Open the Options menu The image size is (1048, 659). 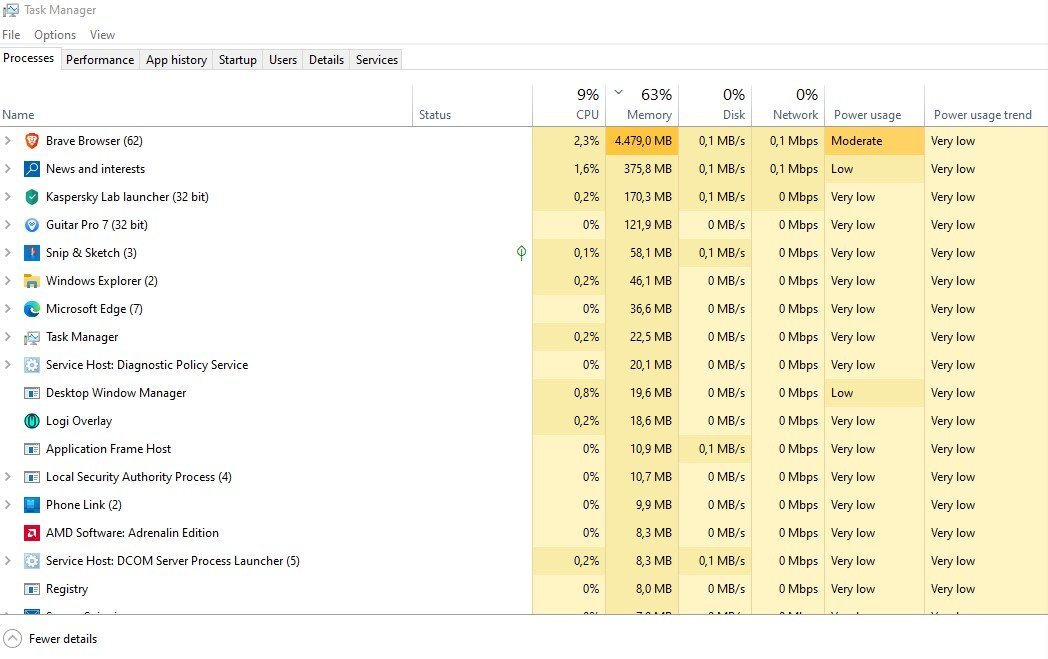pyautogui.click(x=55, y=35)
